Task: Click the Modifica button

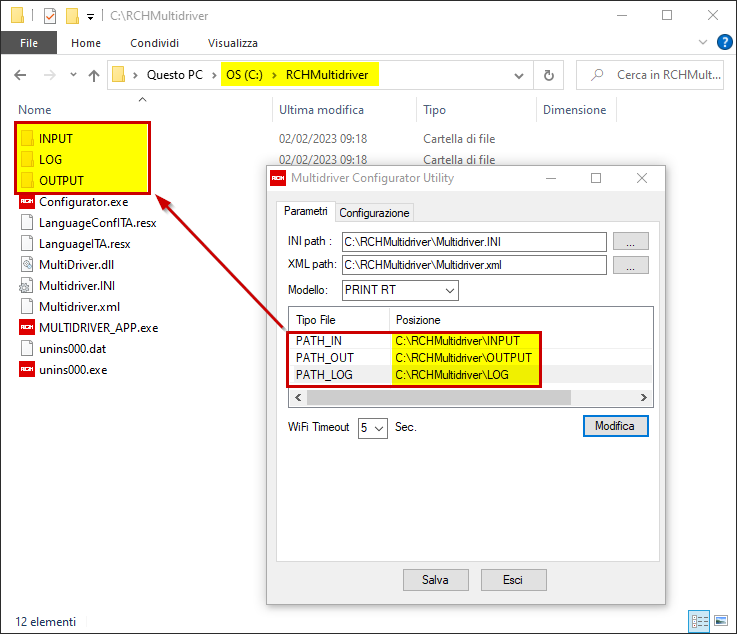Action: tap(616, 426)
